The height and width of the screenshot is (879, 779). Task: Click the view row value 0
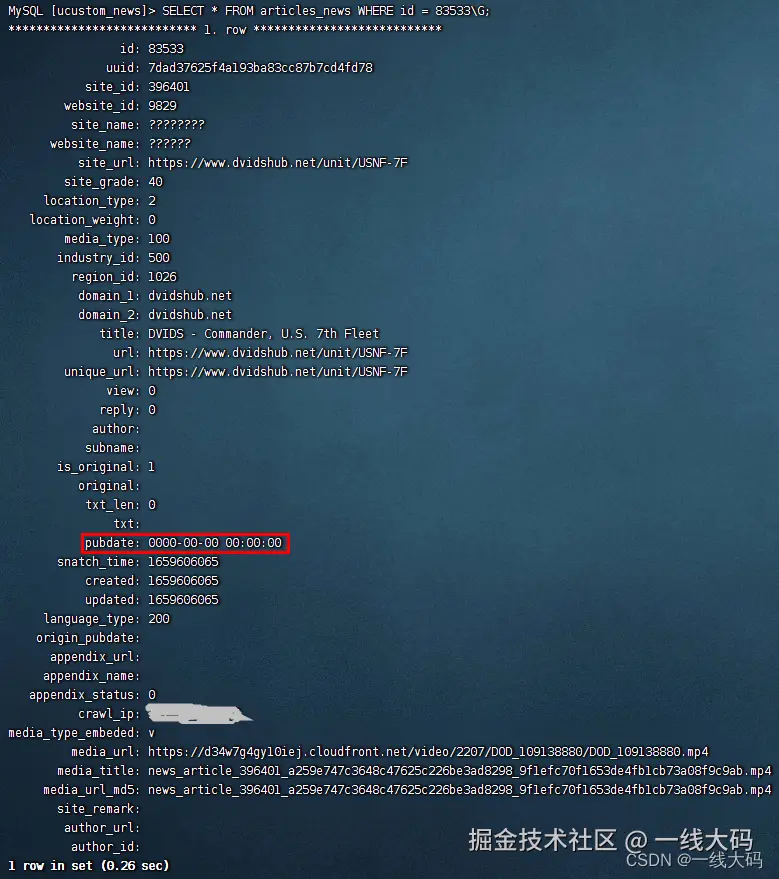coord(152,391)
